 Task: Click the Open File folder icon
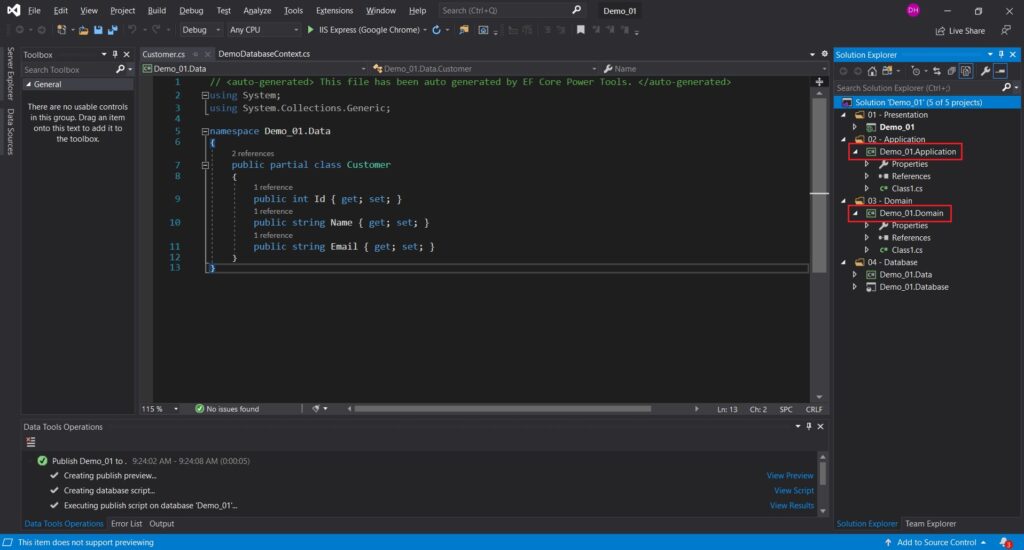84,30
